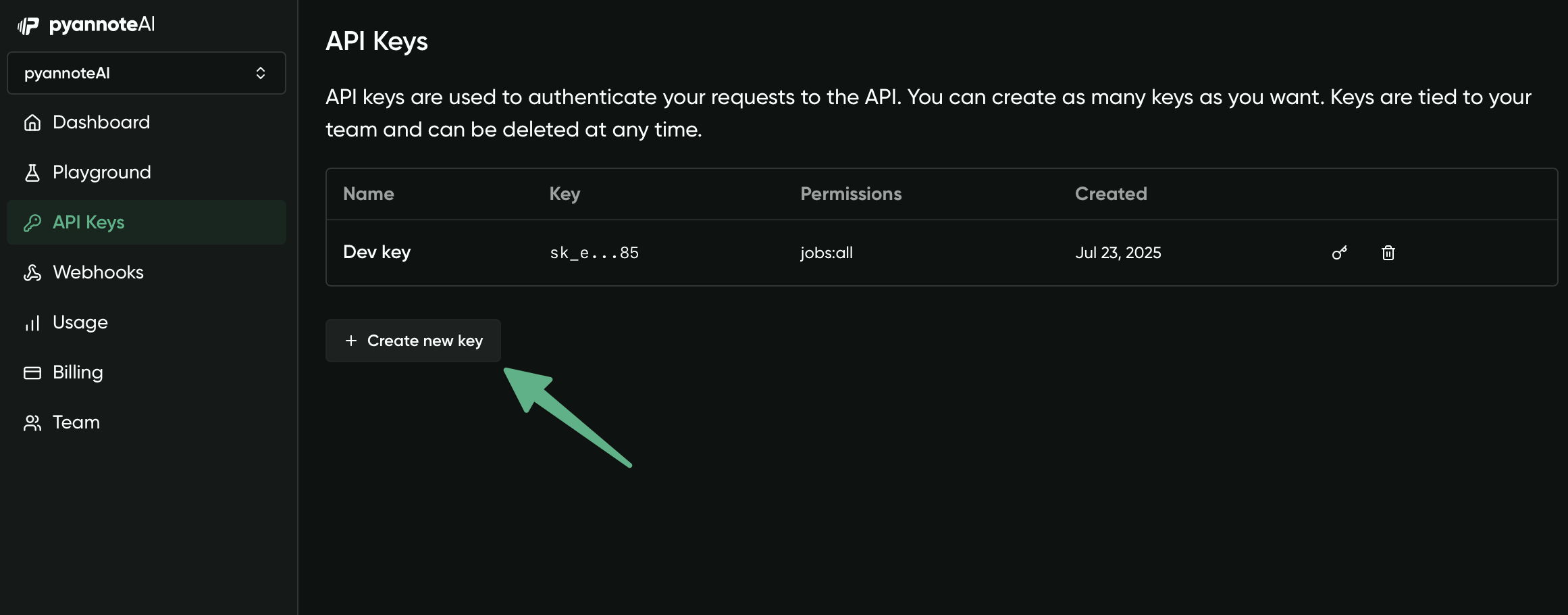This screenshot has height=615, width=1568.
Task: Click the Playground flask icon
Action: (32, 172)
